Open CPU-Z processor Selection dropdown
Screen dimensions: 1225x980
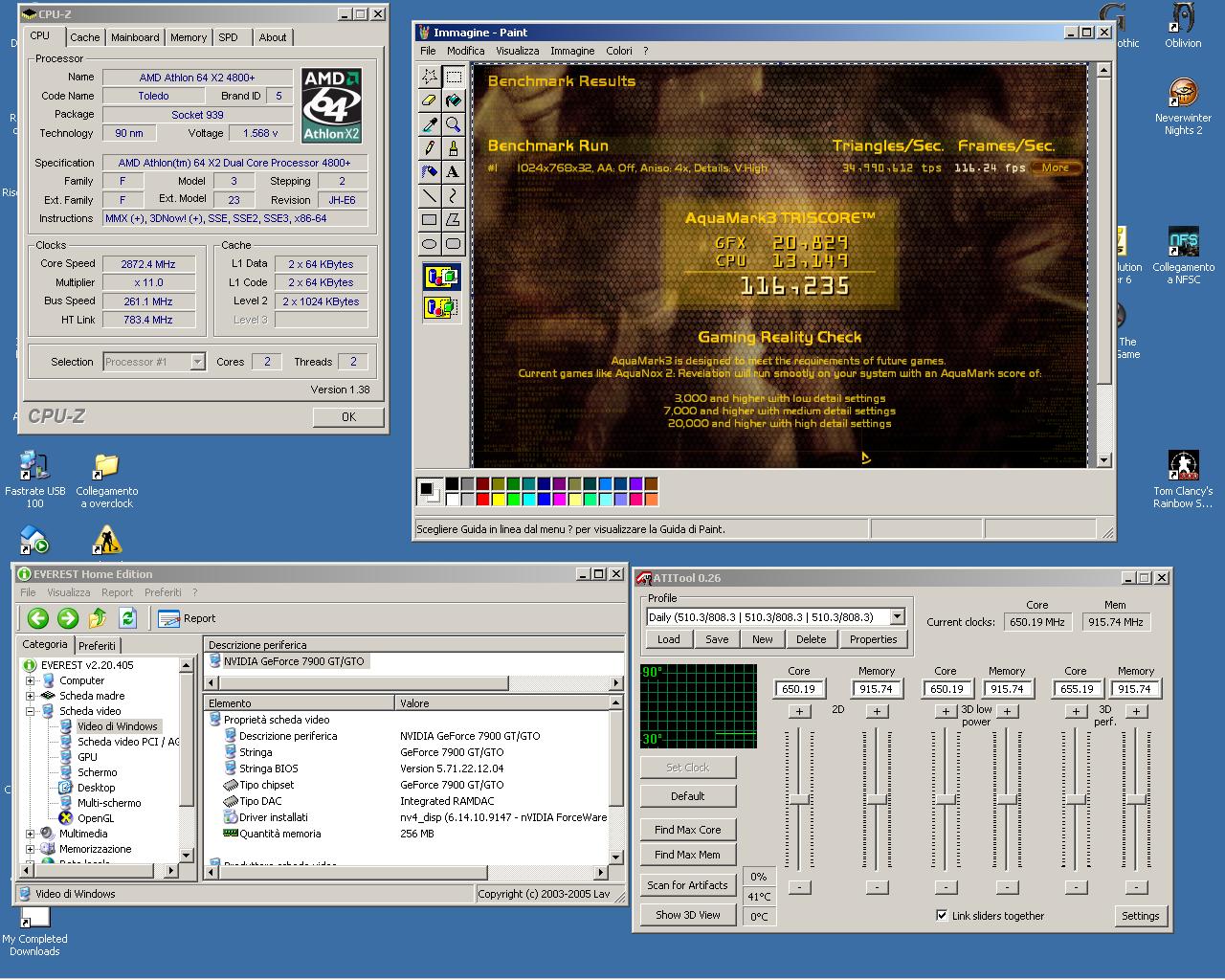pos(197,362)
